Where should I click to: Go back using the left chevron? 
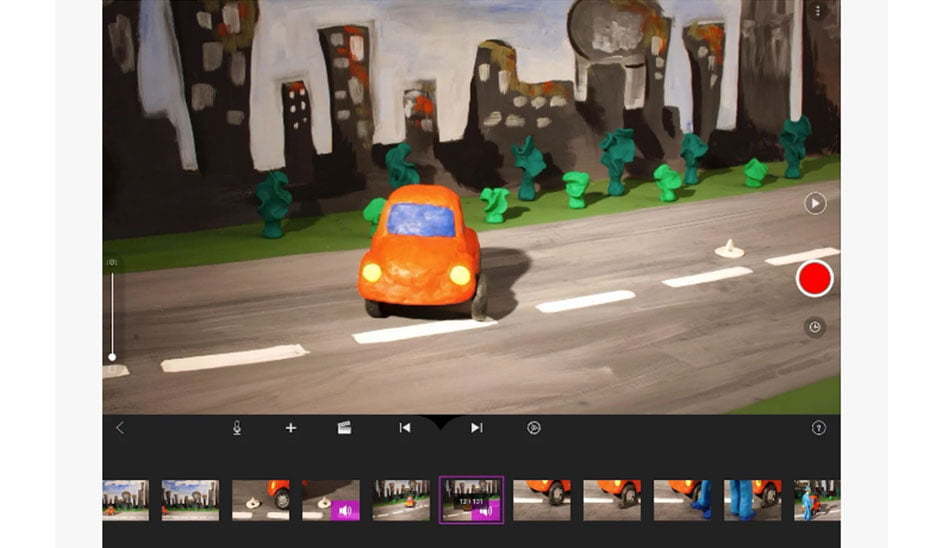coord(120,428)
